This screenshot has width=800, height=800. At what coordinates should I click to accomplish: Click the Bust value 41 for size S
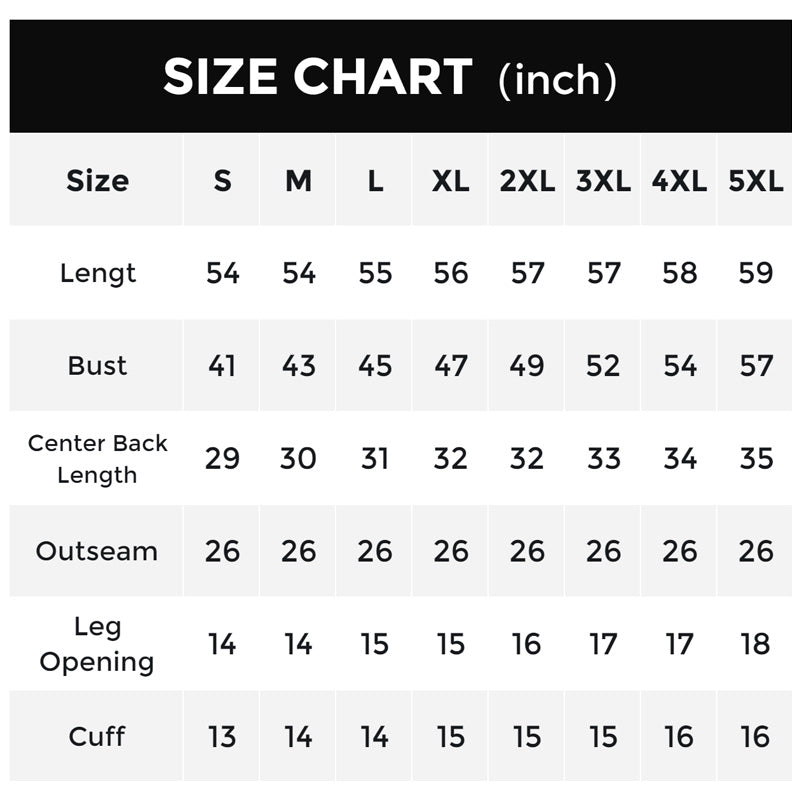(222, 366)
